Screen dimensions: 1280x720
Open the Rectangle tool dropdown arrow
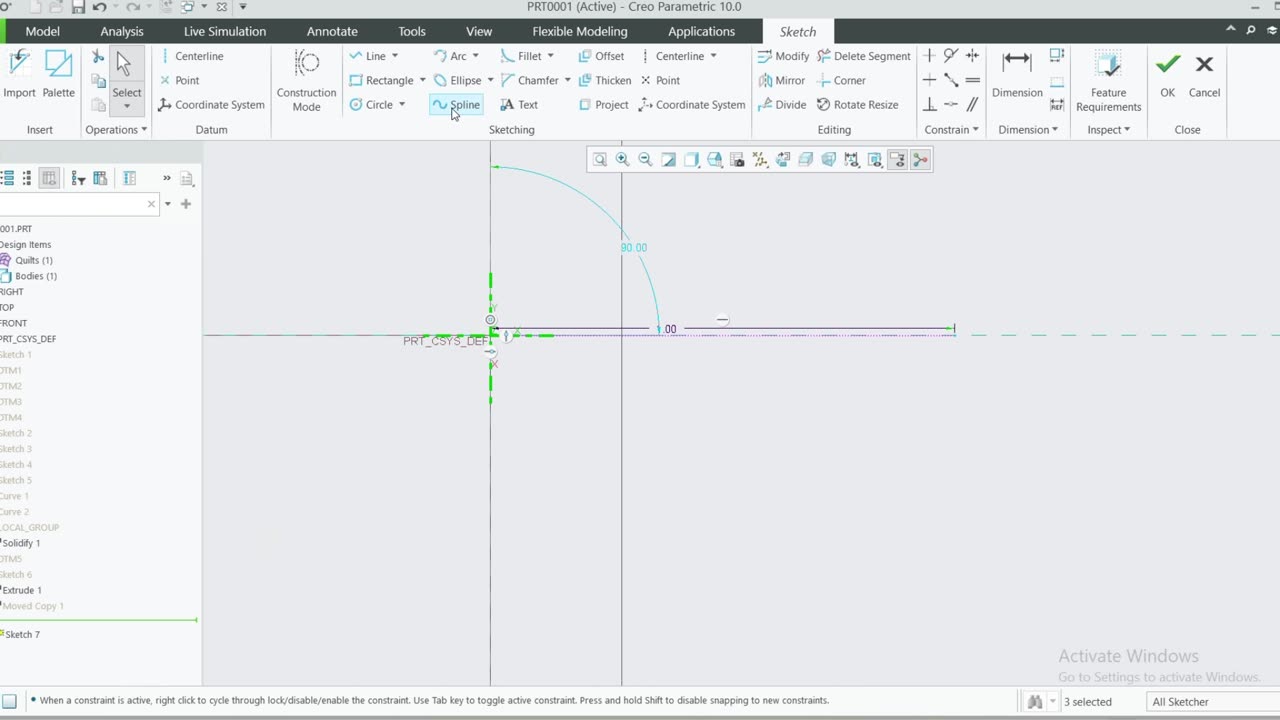coord(422,80)
